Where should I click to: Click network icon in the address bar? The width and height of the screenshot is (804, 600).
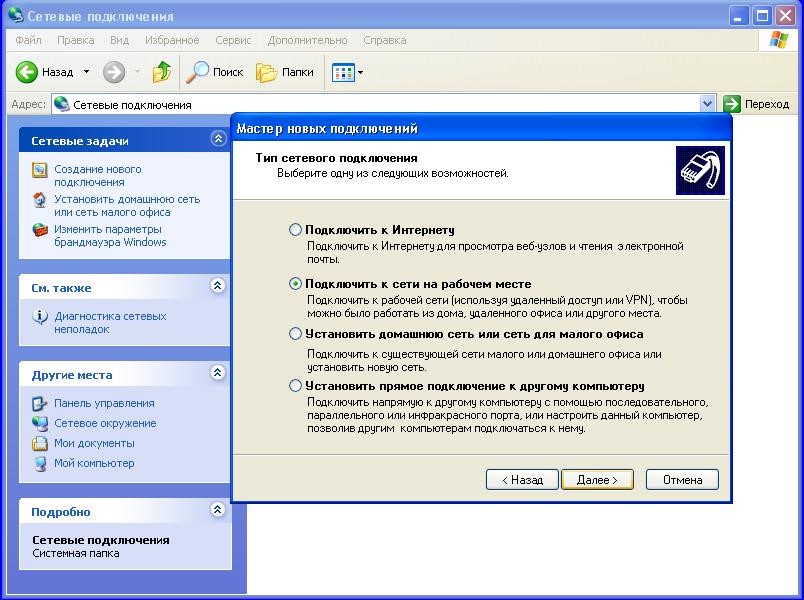[62, 104]
